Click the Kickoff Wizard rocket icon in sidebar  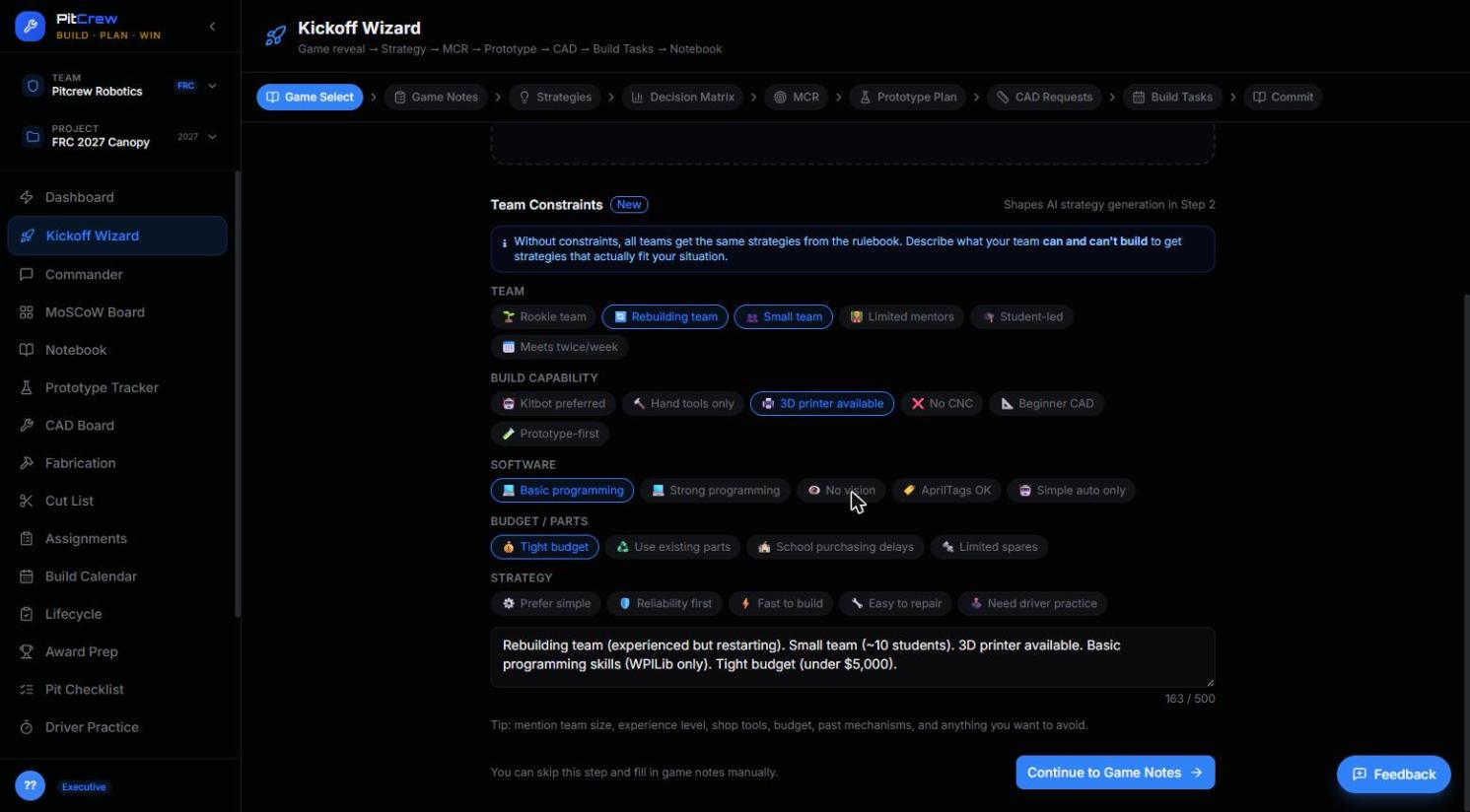coord(27,236)
